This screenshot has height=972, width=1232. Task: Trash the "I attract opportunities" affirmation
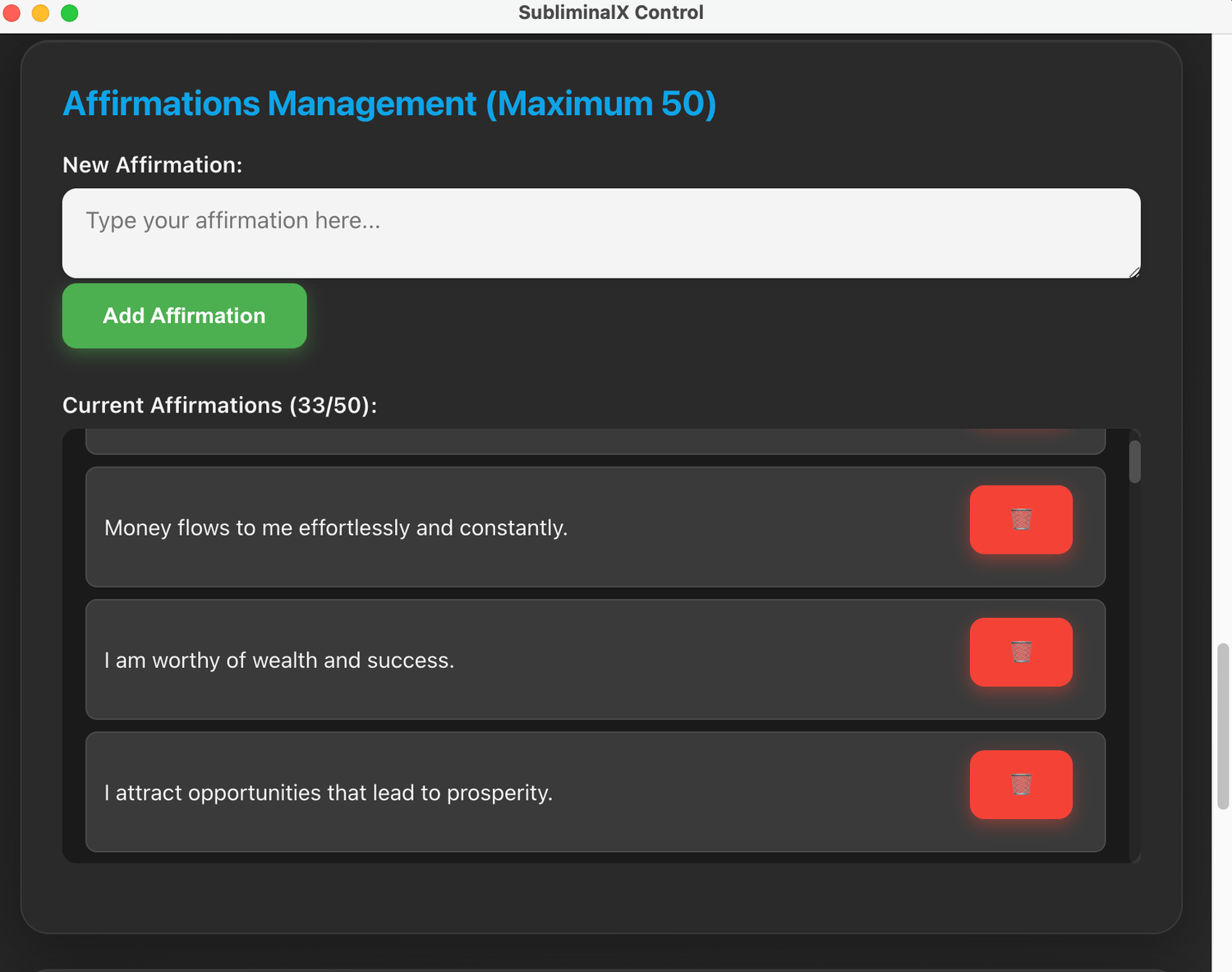1020,784
